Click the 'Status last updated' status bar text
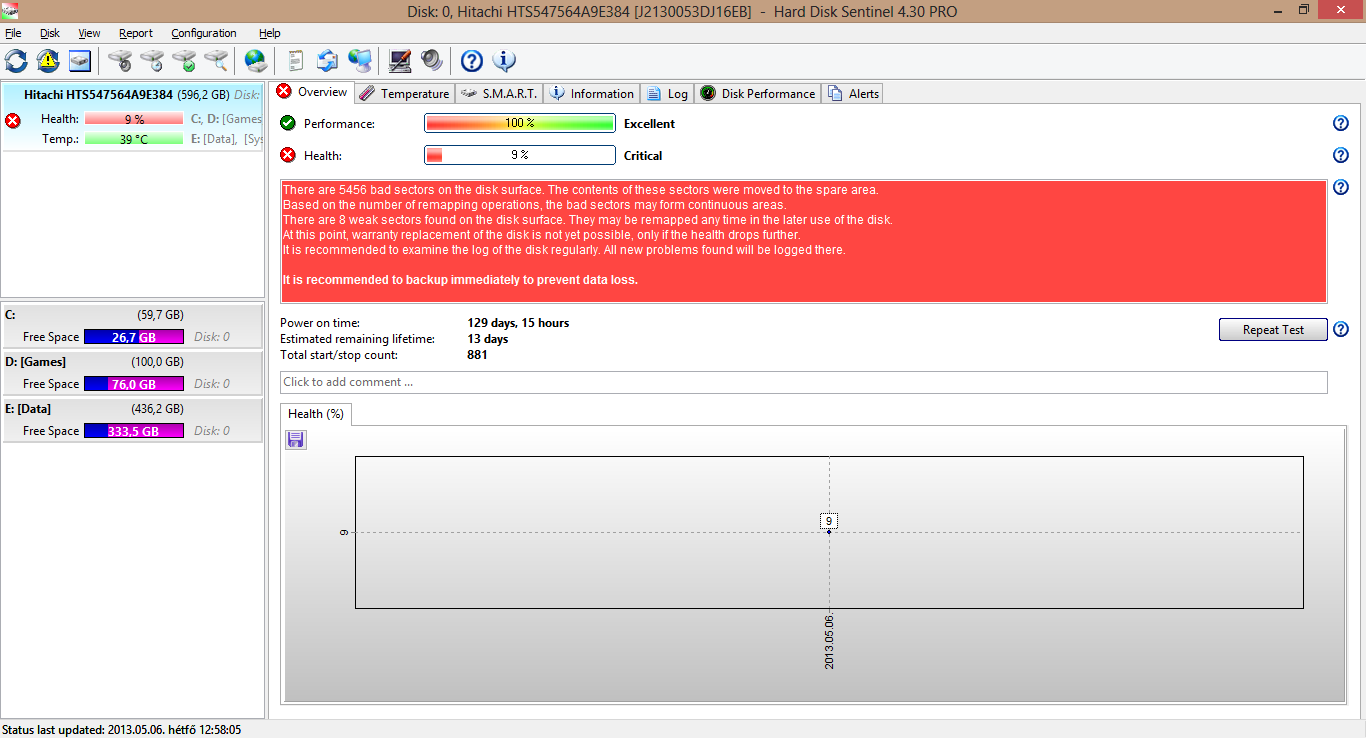This screenshot has height=738, width=1366. [x=121, y=730]
